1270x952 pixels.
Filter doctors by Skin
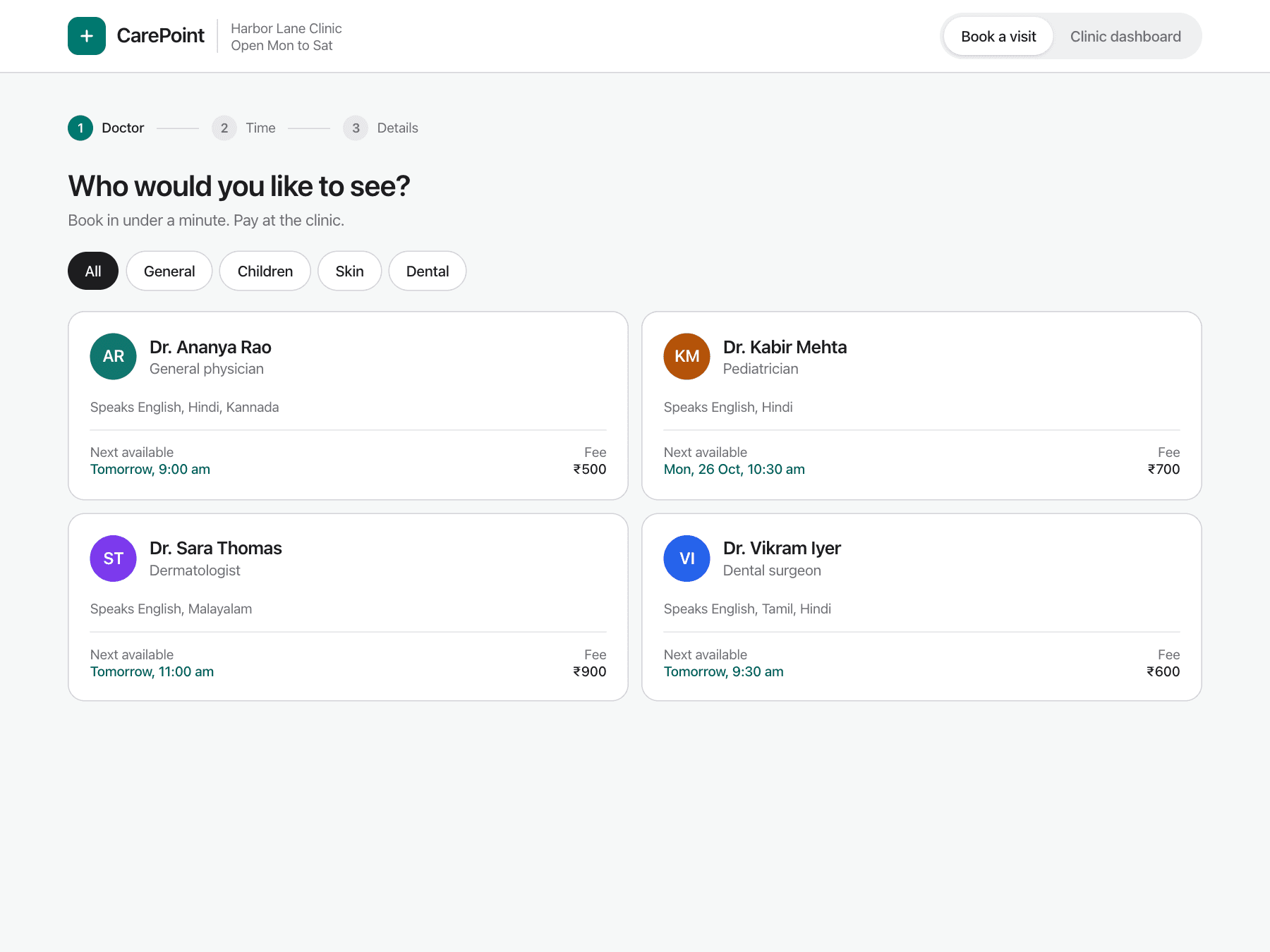tap(349, 271)
